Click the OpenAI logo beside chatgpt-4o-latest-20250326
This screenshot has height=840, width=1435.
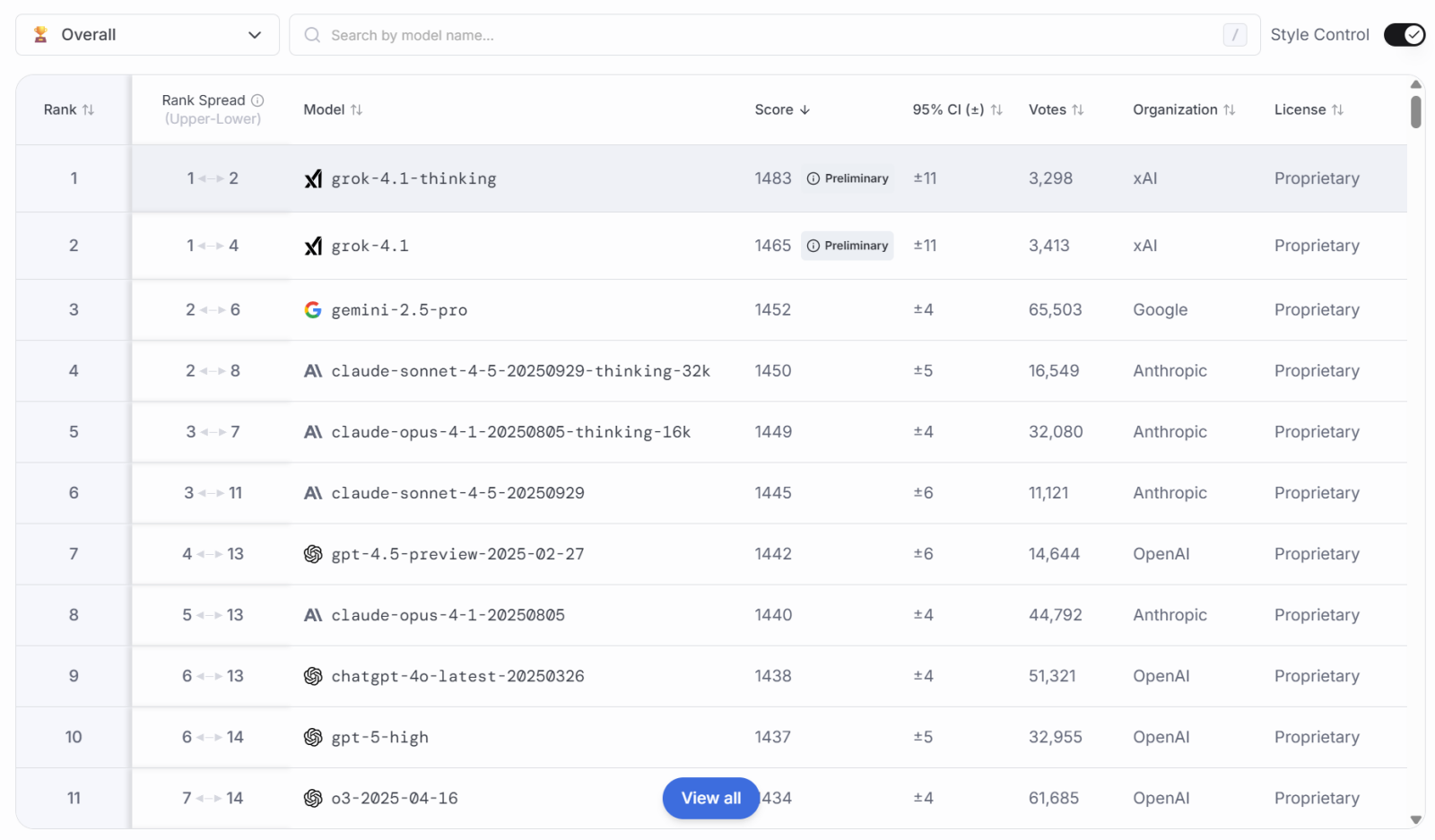click(313, 676)
